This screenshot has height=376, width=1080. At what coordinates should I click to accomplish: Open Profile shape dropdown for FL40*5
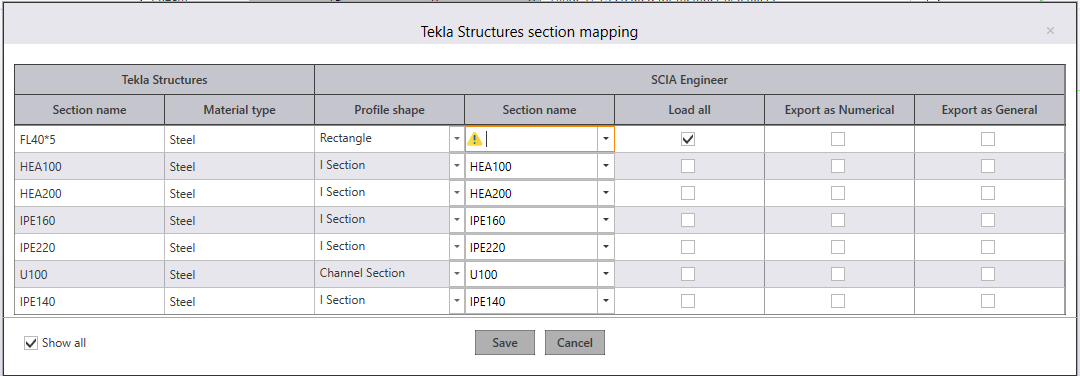(x=457, y=139)
